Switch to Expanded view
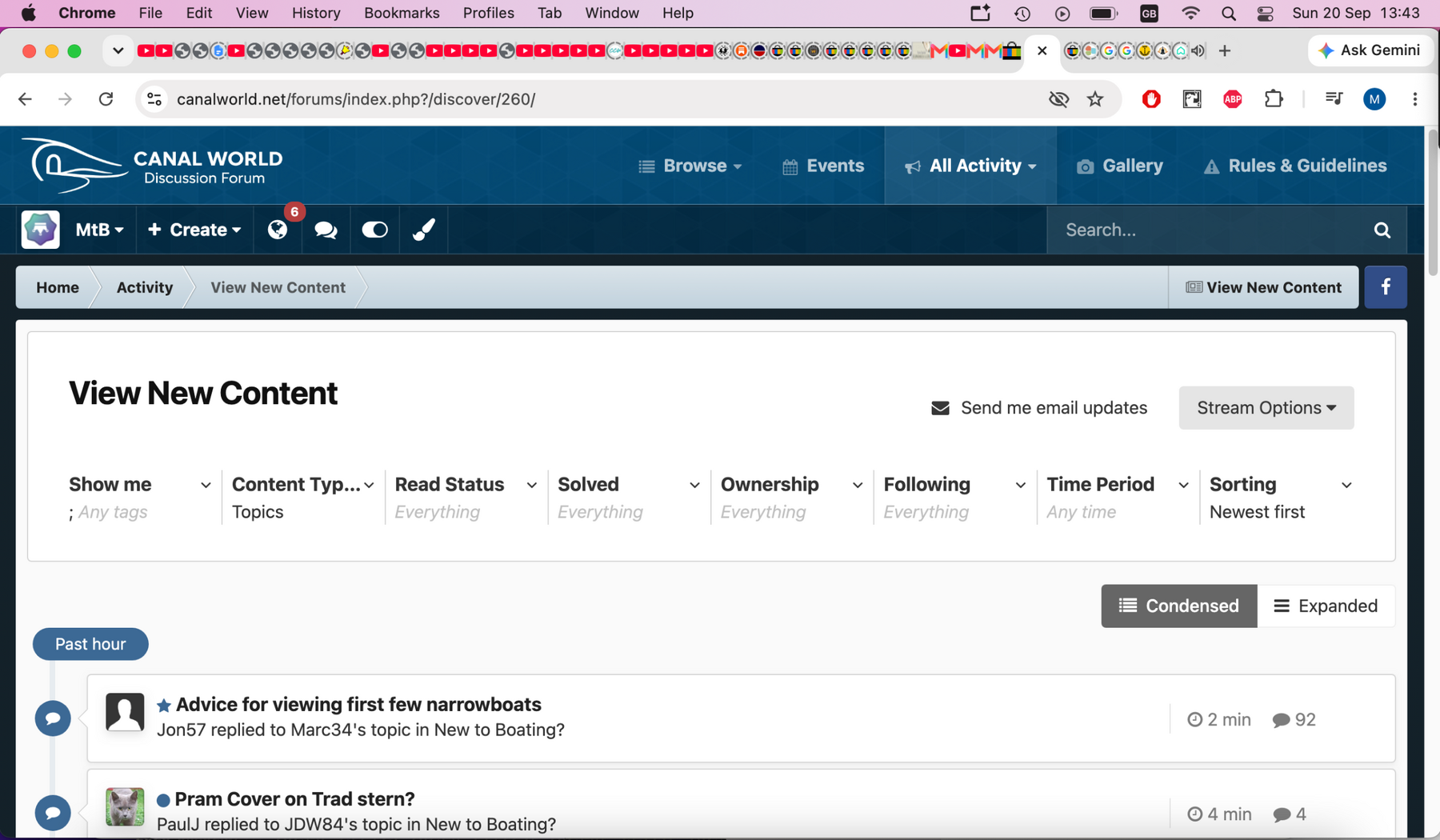1440x840 pixels. [x=1326, y=606]
